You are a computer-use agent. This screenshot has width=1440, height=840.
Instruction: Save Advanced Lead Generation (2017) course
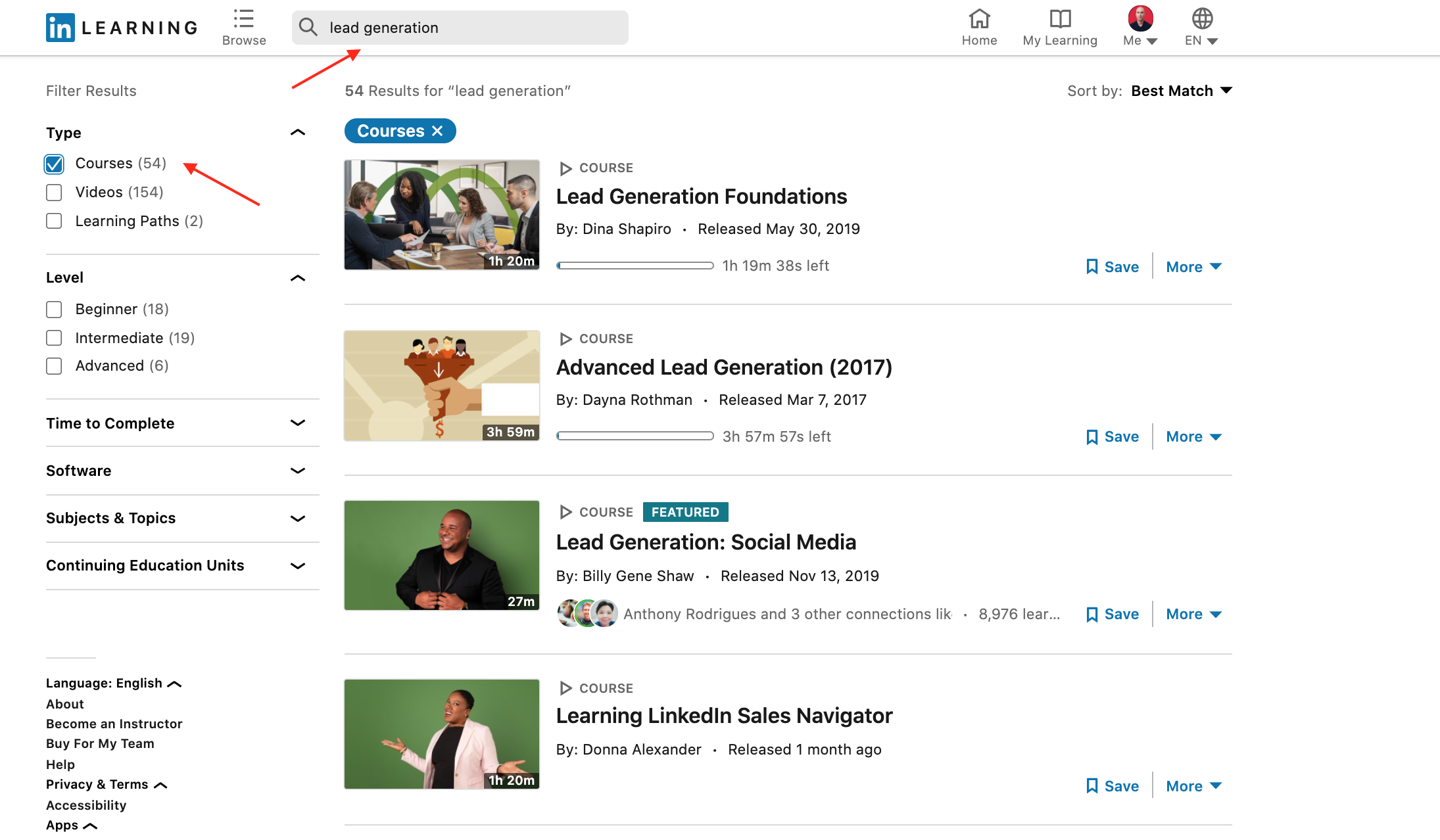click(x=1112, y=437)
